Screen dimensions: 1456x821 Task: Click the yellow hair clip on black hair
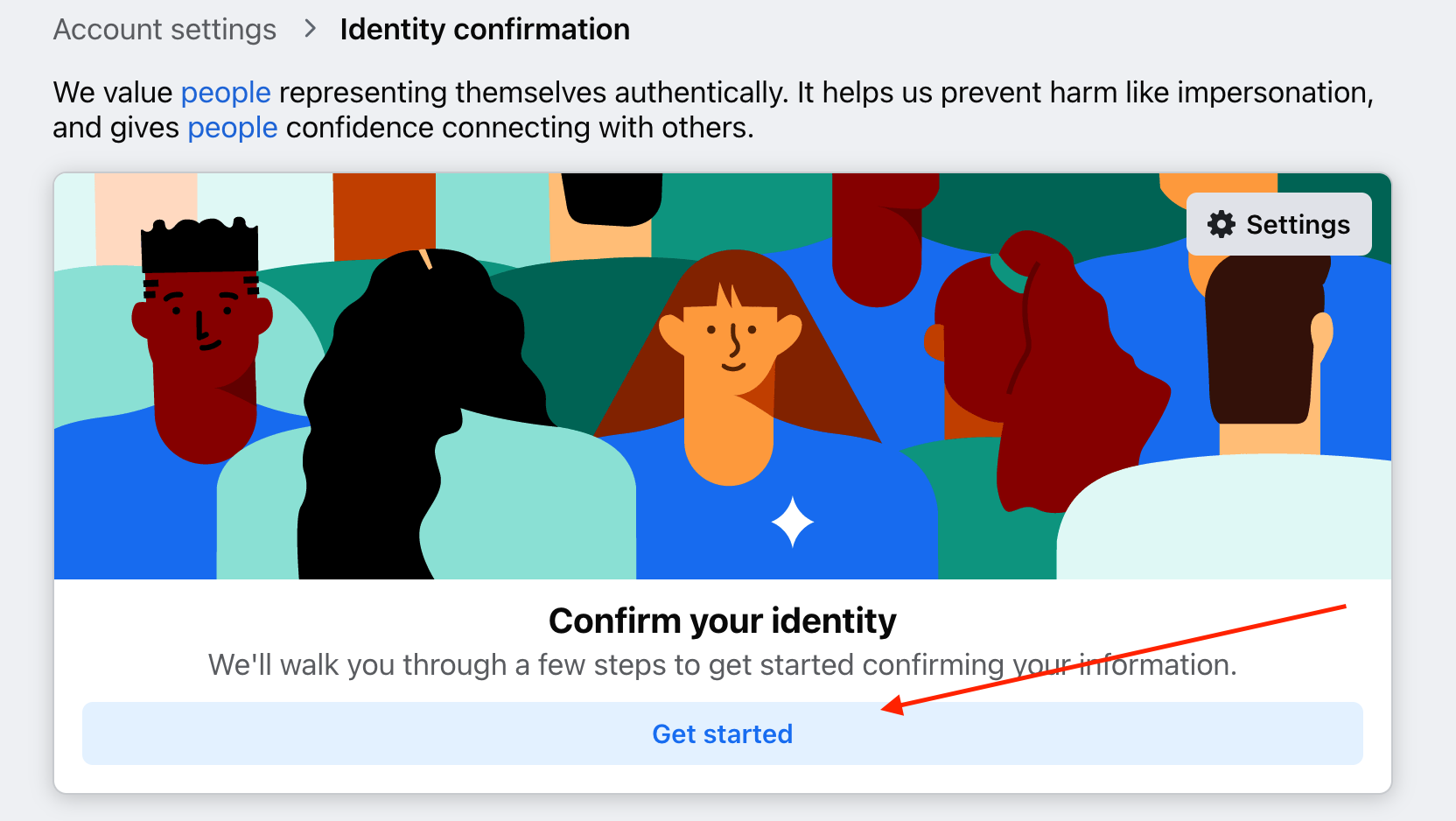coord(425,259)
